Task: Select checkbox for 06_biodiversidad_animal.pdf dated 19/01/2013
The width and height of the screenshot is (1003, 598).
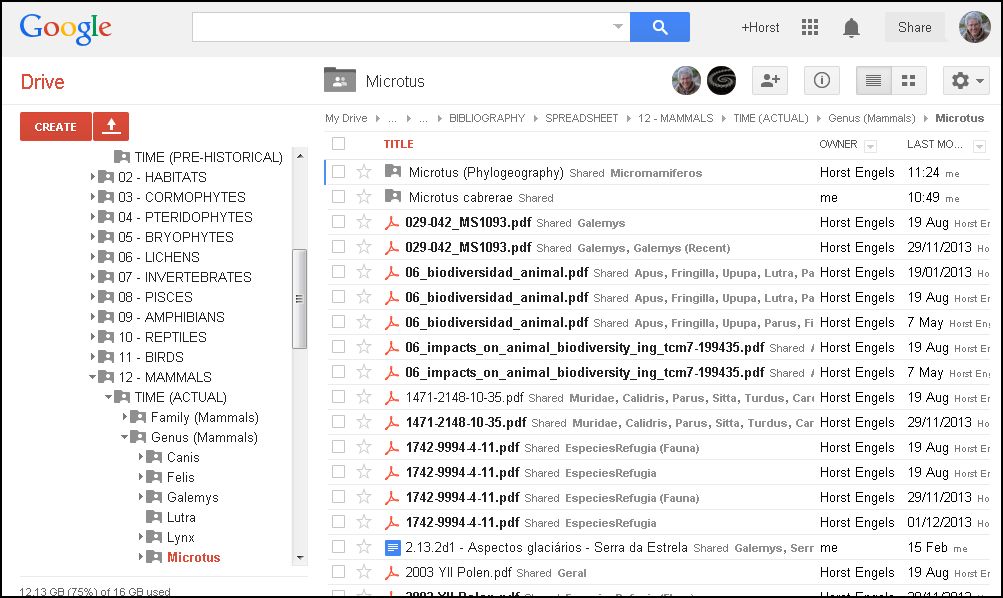Action: pos(338,271)
